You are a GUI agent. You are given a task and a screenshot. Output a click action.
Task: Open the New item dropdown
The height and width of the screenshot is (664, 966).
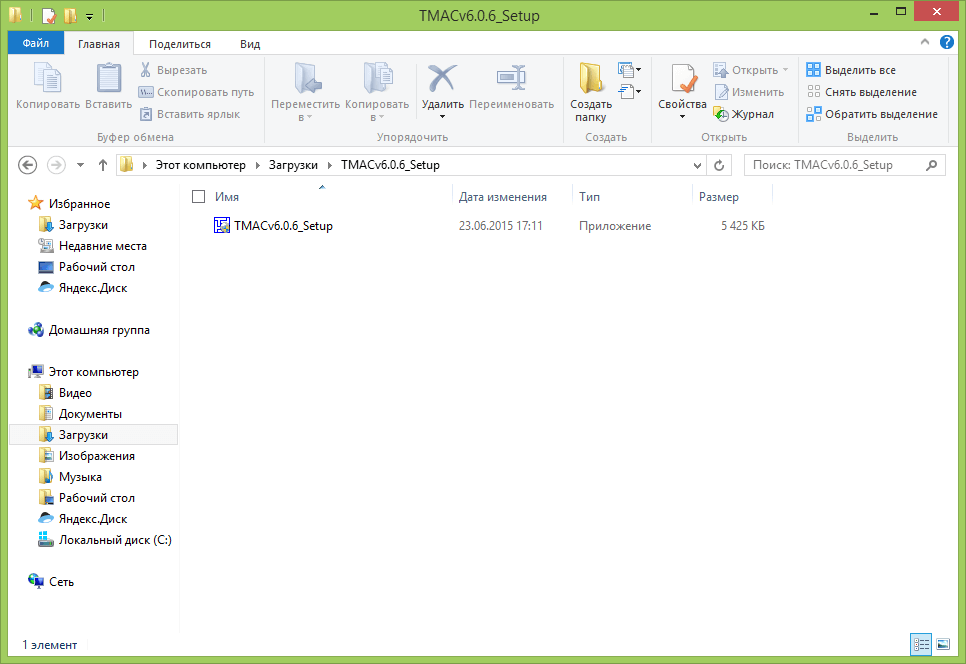click(x=630, y=70)
